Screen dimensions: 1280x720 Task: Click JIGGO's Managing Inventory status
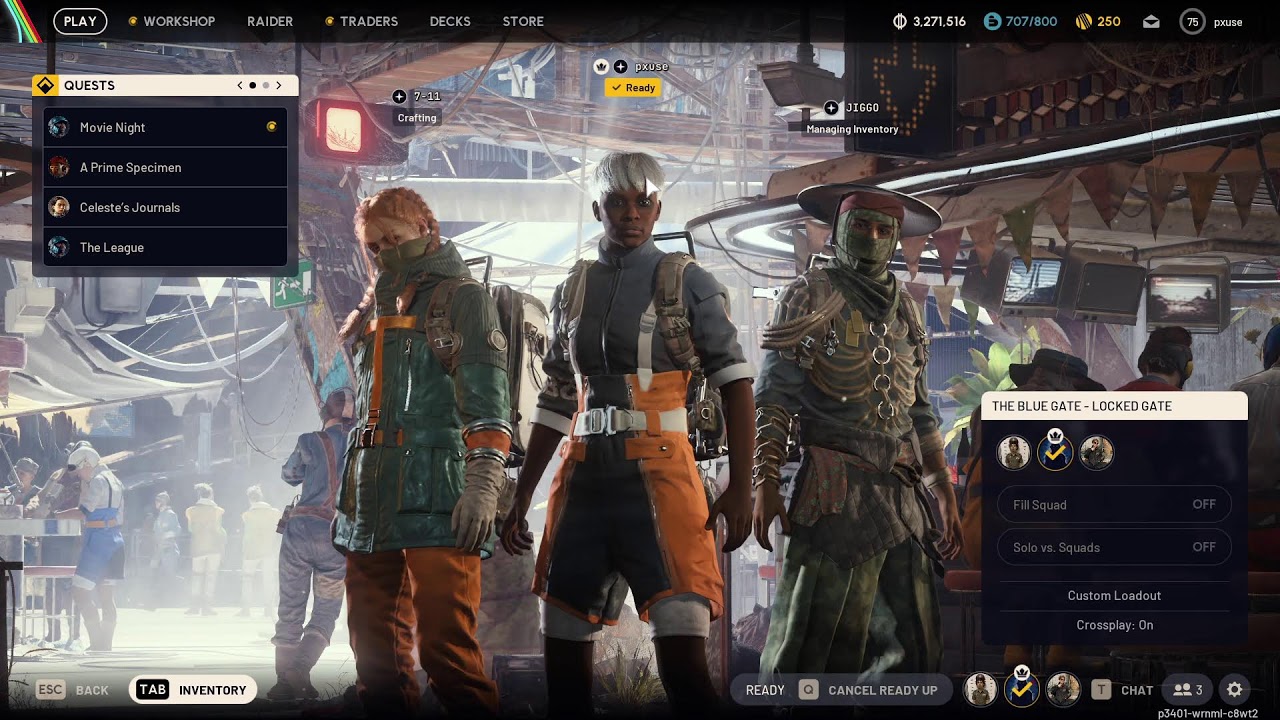point(852,129)
